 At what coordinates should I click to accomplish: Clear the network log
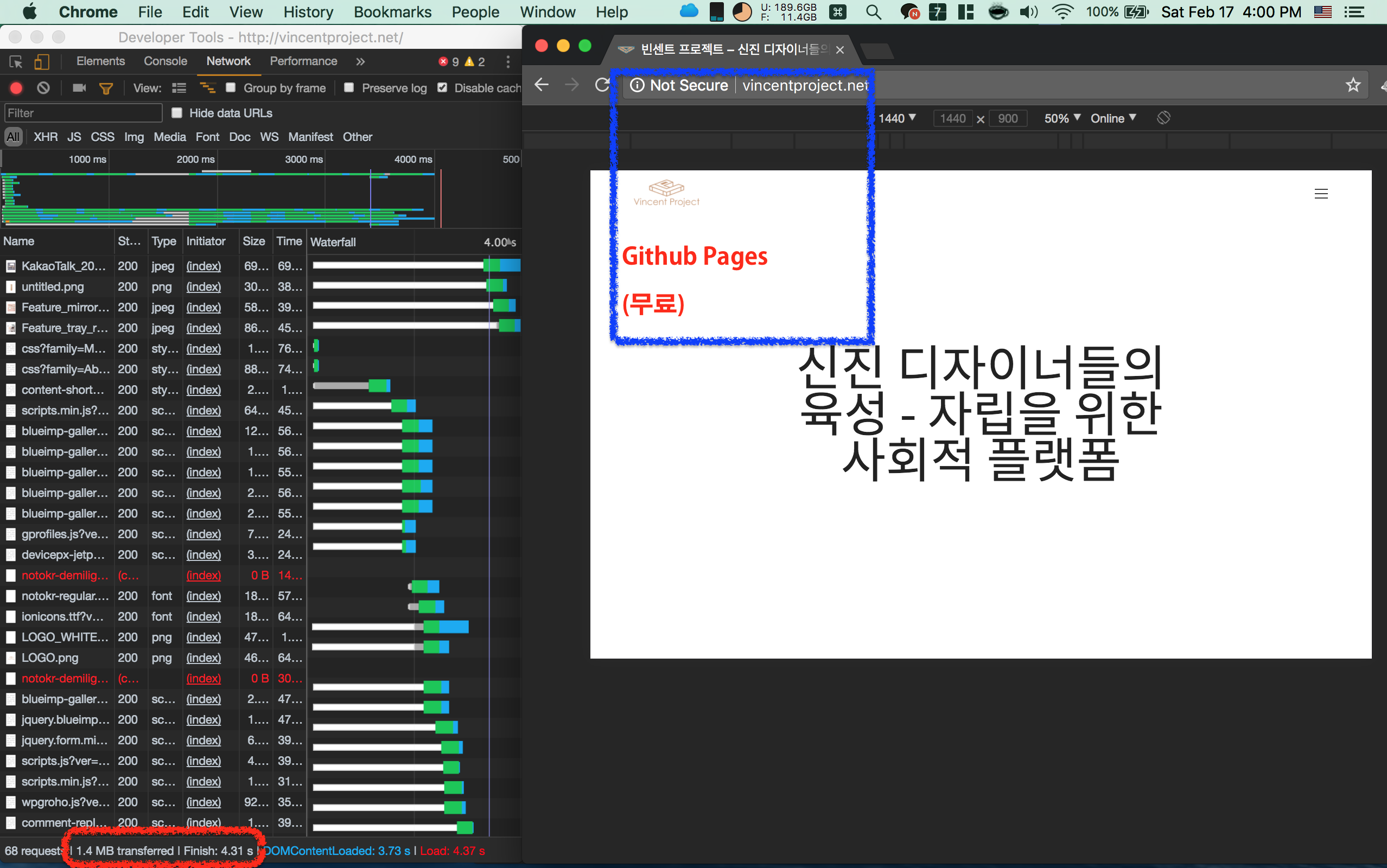pyautogui.click(x=43, y=88)
